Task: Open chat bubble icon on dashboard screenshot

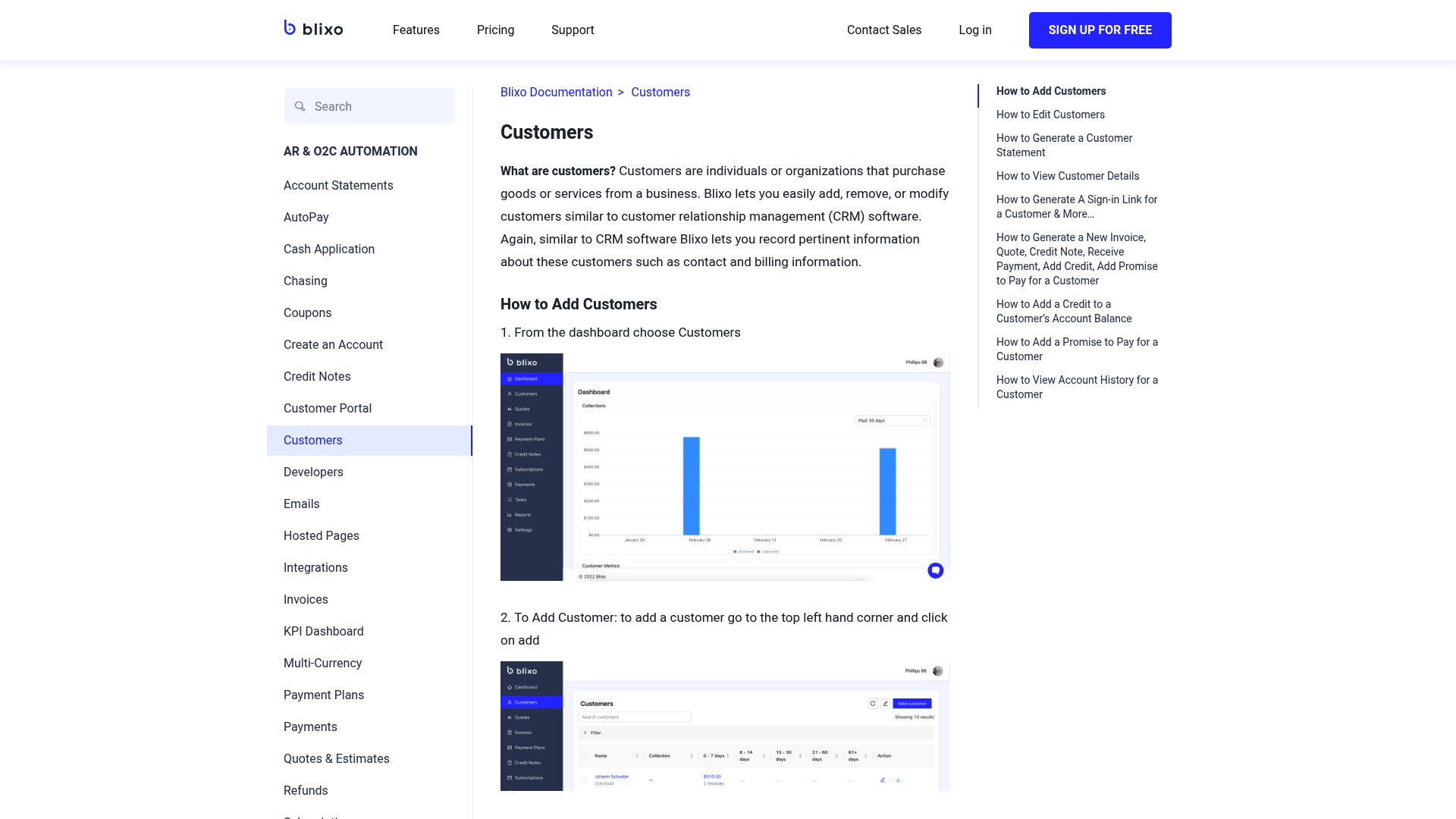Action: [935, 570]
